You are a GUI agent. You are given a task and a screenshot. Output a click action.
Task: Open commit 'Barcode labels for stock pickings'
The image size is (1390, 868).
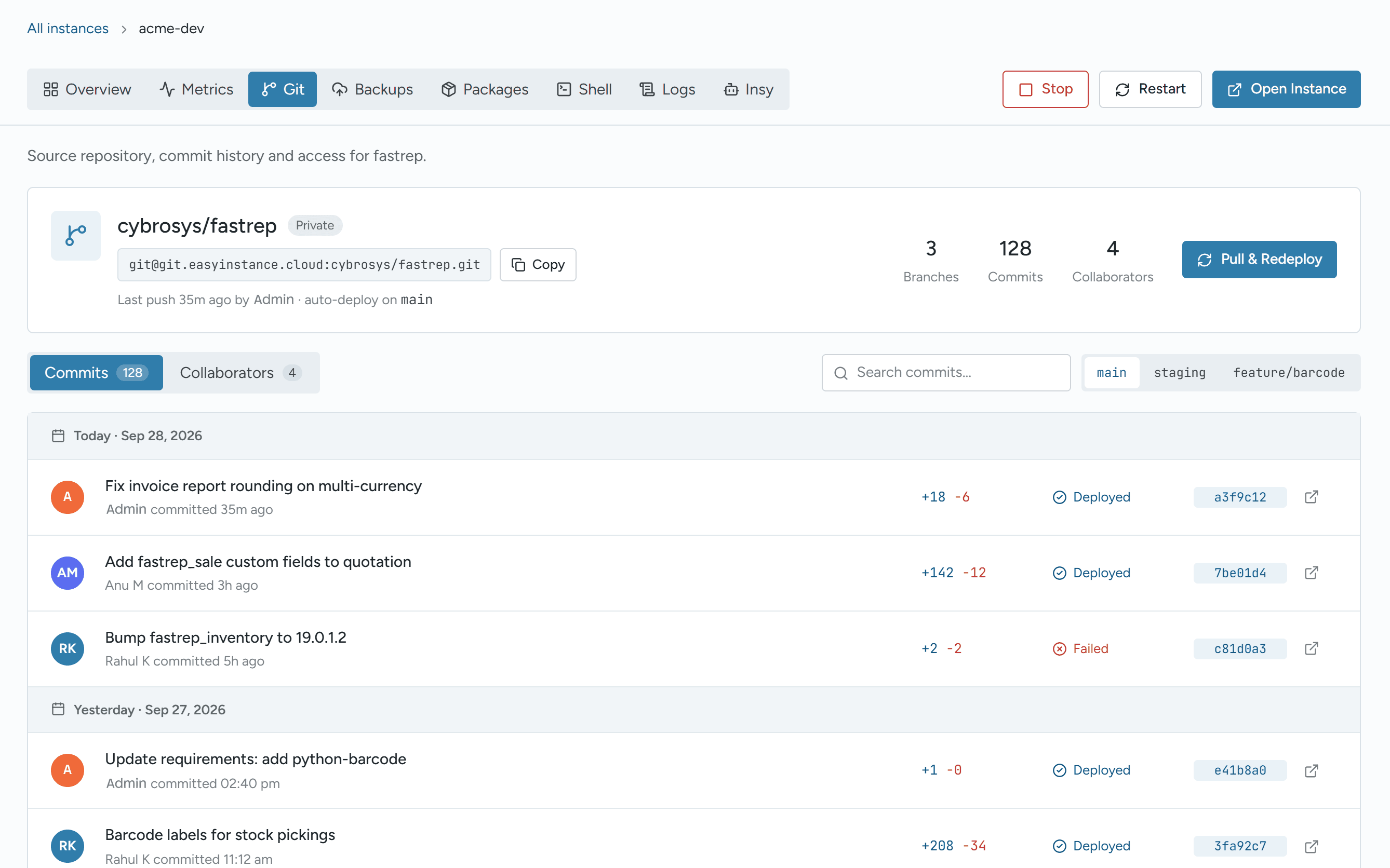[220, 835]
